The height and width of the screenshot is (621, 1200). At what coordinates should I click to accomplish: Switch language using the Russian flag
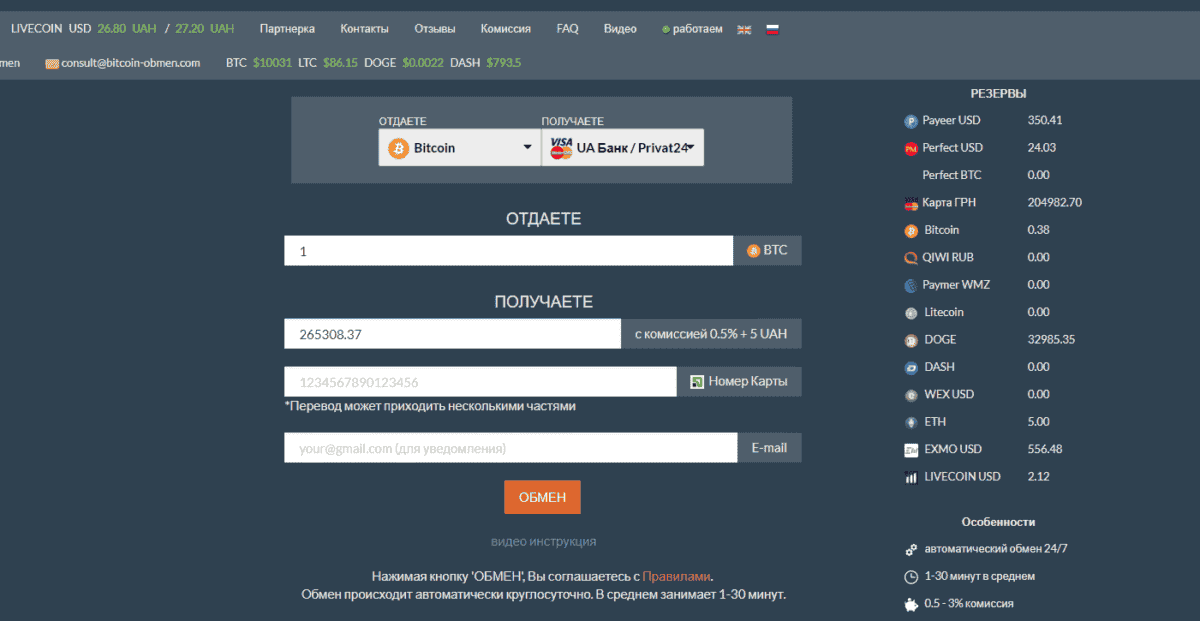coord(771,29)
